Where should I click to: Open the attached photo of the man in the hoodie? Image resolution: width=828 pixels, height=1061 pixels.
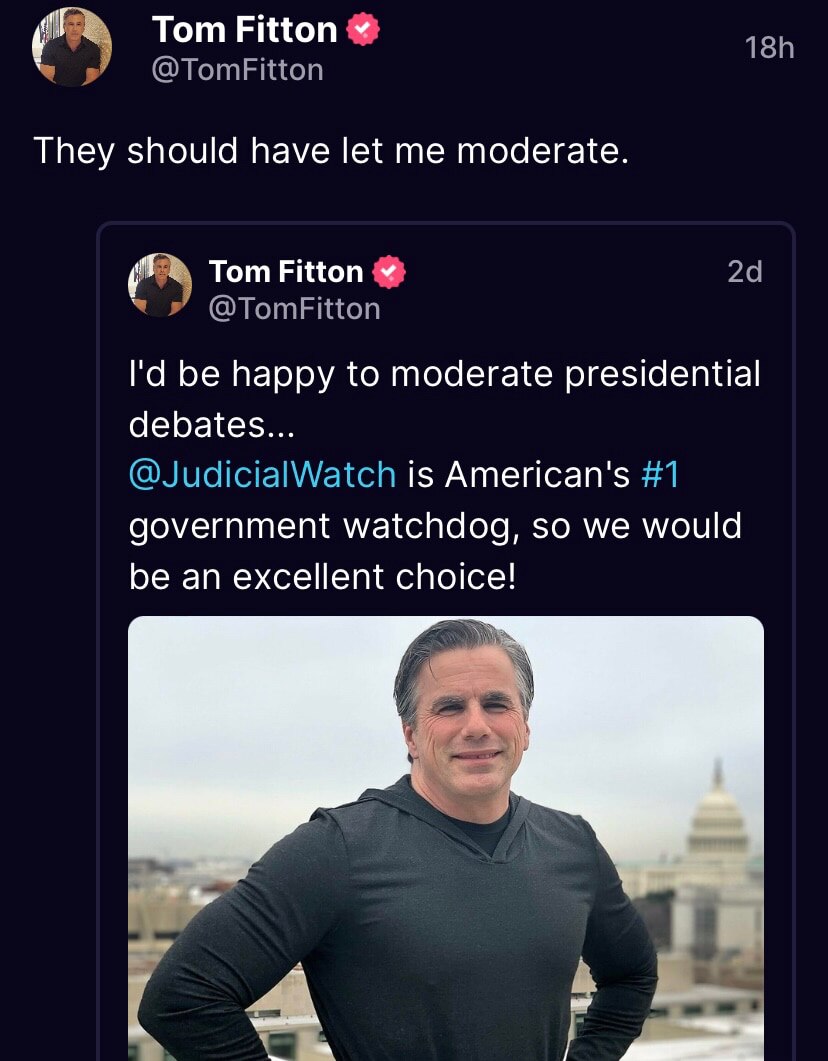445,840
